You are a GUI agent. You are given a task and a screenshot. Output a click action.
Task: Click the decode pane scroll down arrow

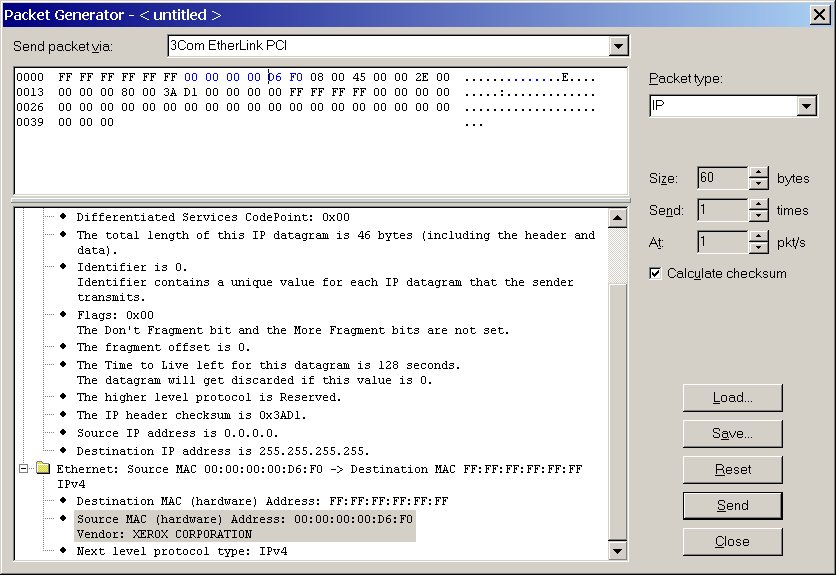coord(617,551)
